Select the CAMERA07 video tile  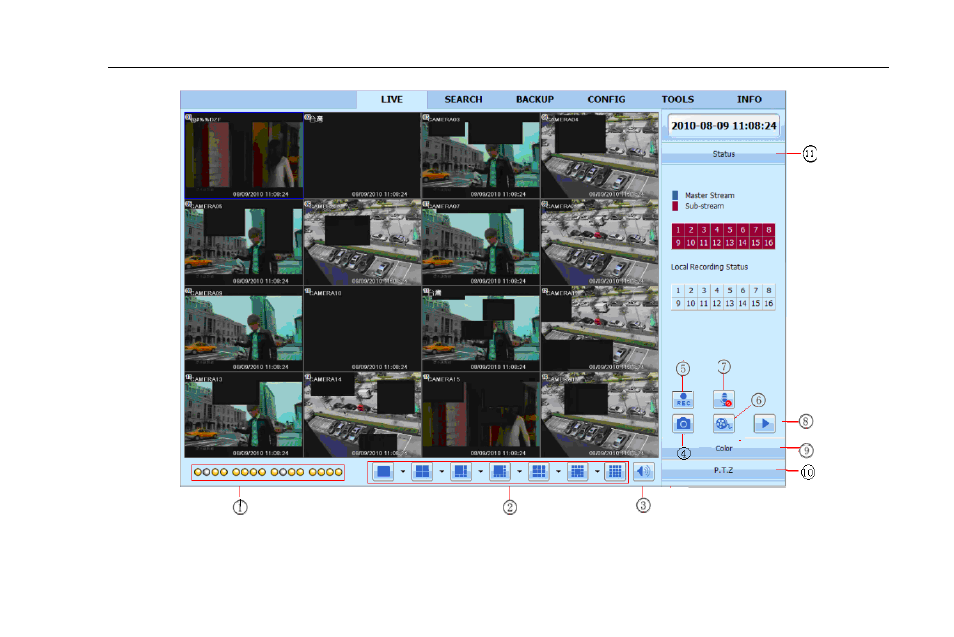click(x=481, y=242)
